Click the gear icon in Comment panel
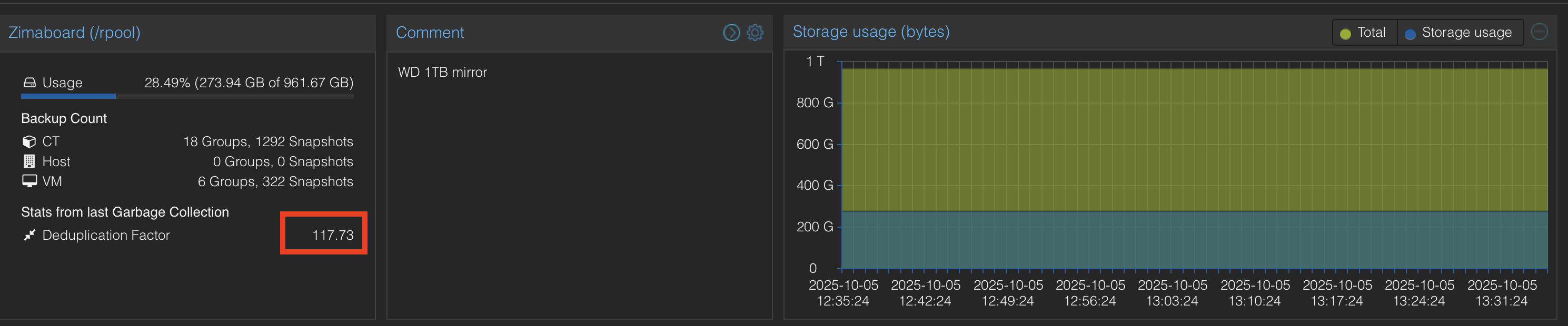 point(755,32)
